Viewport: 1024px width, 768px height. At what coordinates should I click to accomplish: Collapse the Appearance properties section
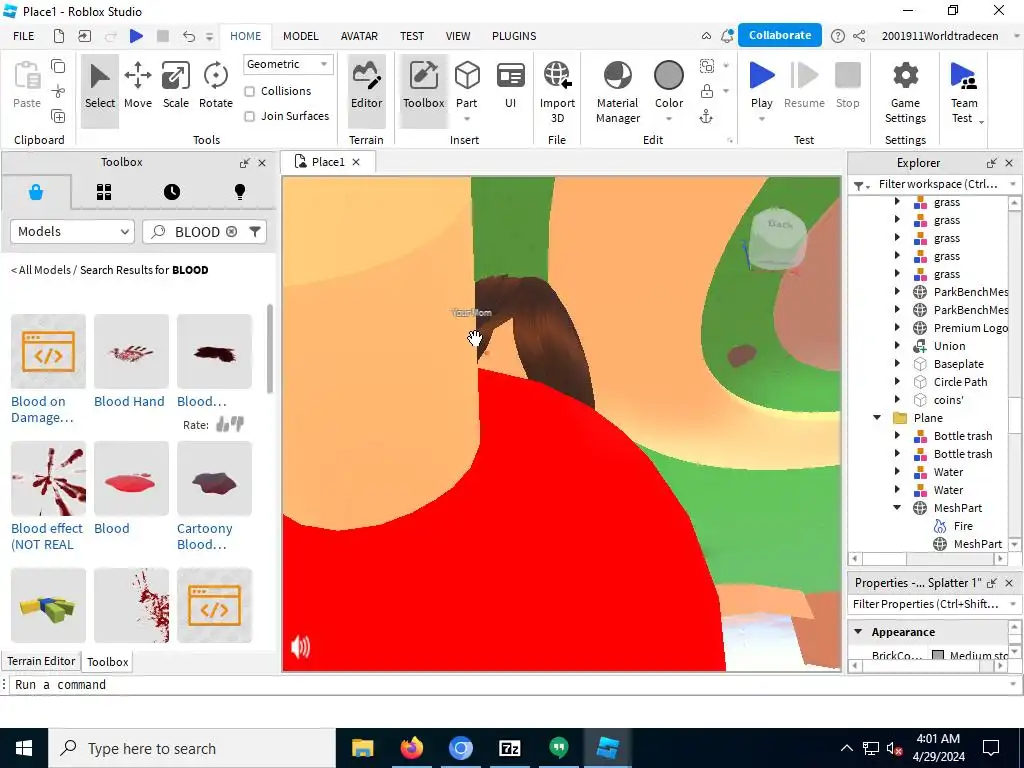(858, 632)
